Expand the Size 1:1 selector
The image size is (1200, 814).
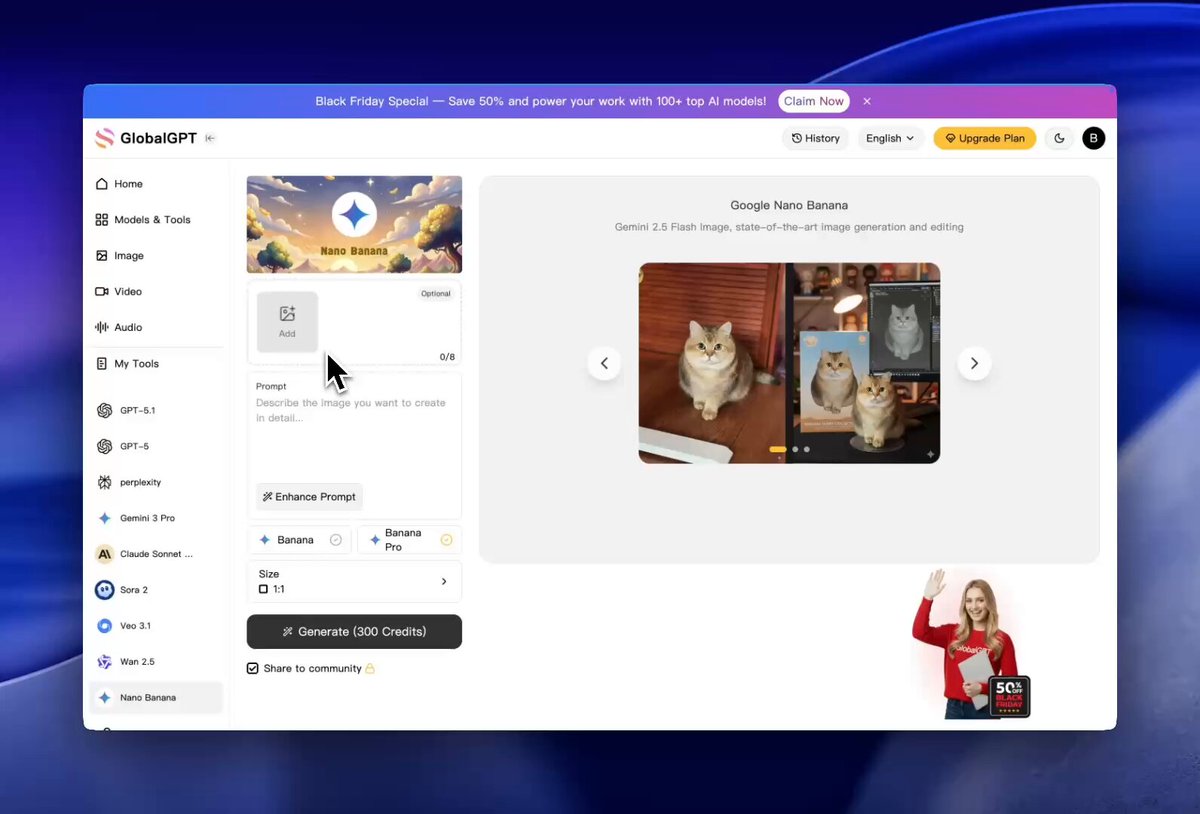coord(354,582)
